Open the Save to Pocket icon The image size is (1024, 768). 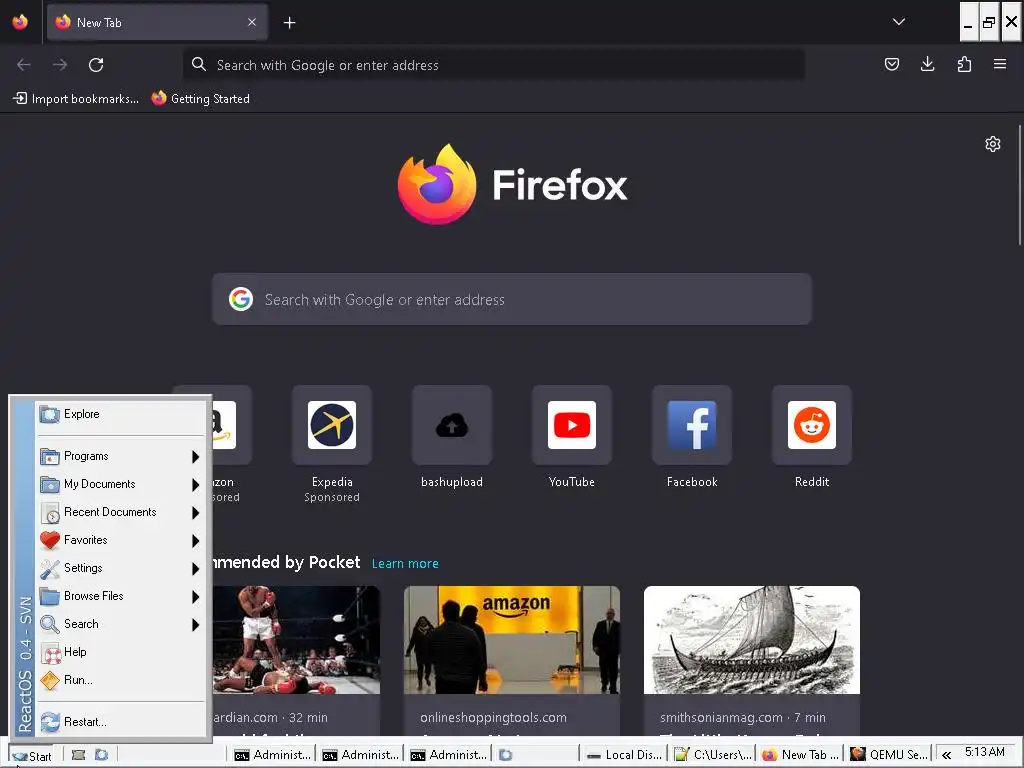click(x=891, y=64)
